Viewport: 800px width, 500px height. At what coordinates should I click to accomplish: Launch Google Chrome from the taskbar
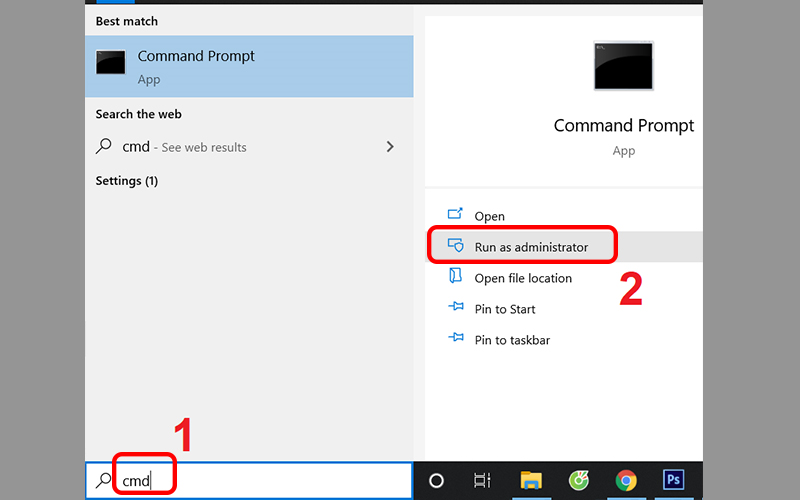[626, 480]
